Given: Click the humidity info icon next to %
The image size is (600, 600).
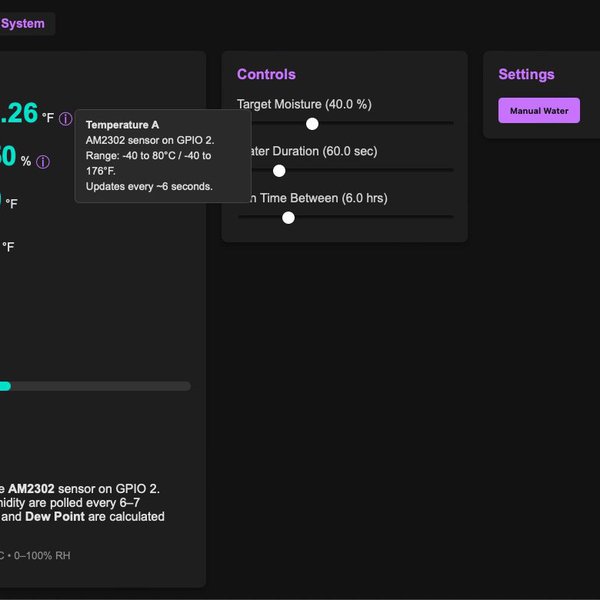Looking at the screenshot, I should click(x=43, y=162).
